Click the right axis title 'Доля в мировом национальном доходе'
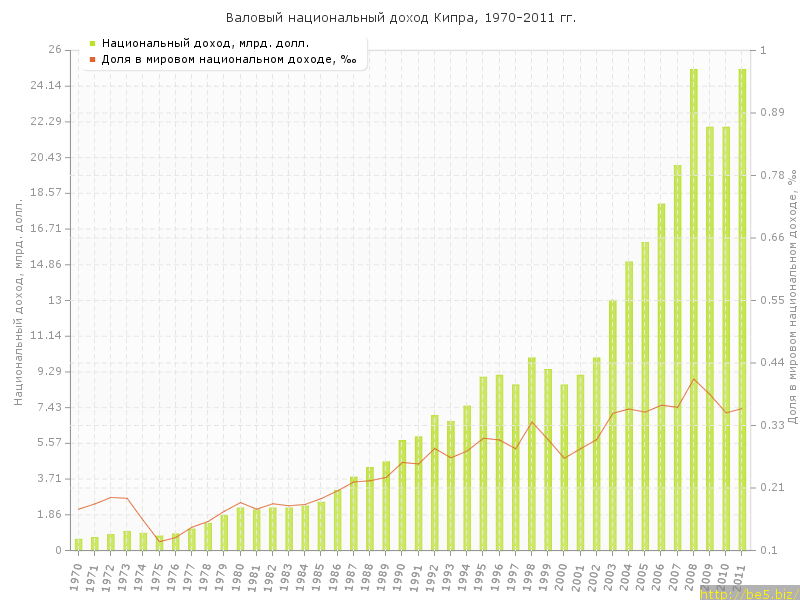Screen dimensions: 800x600 (791, 295)
